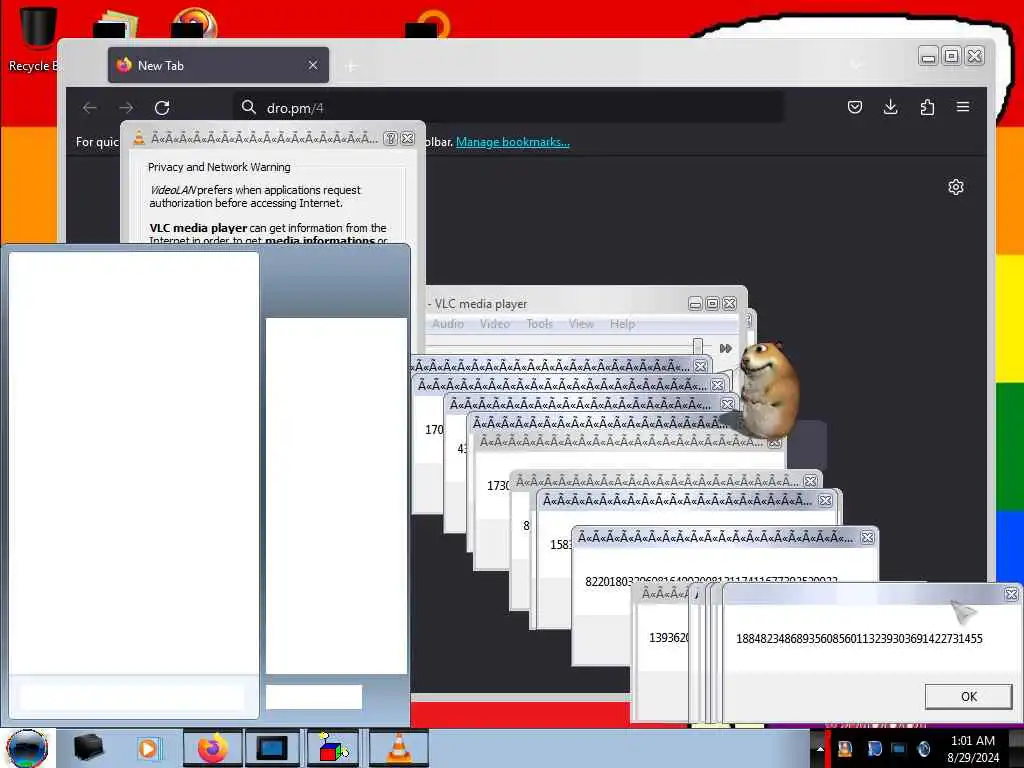Open the orange play media player taskbar icon
1024x768 pixels.
(x=148, y=748)
